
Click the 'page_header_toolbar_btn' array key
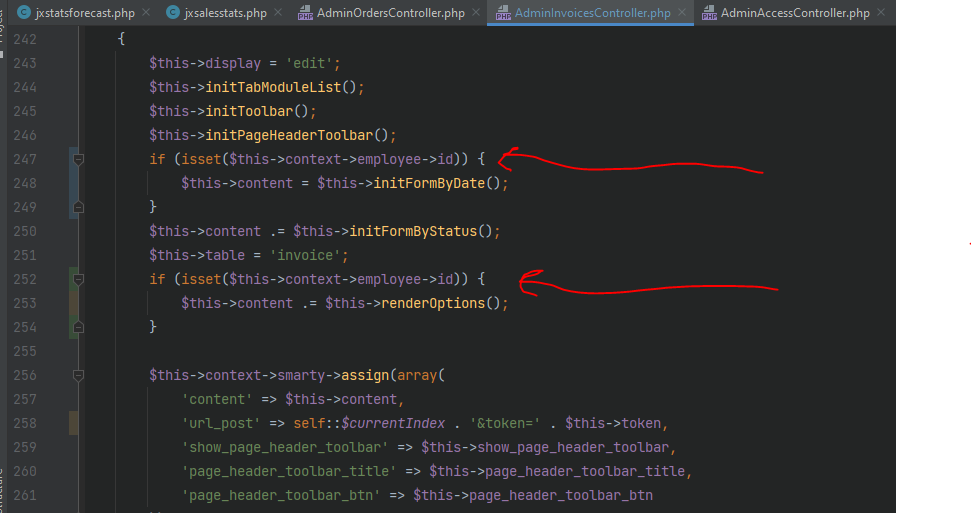tap(281, 496)
